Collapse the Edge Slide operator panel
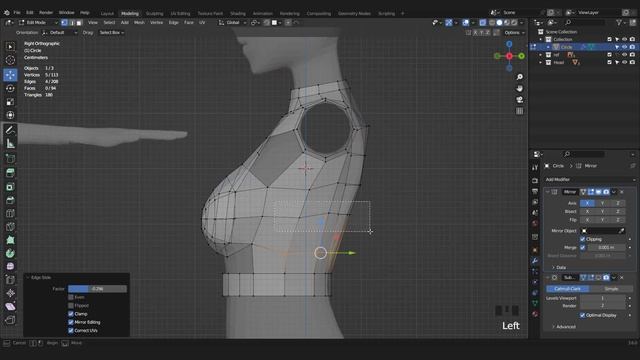This screenshot has width=640, height=360. (28, 278)
